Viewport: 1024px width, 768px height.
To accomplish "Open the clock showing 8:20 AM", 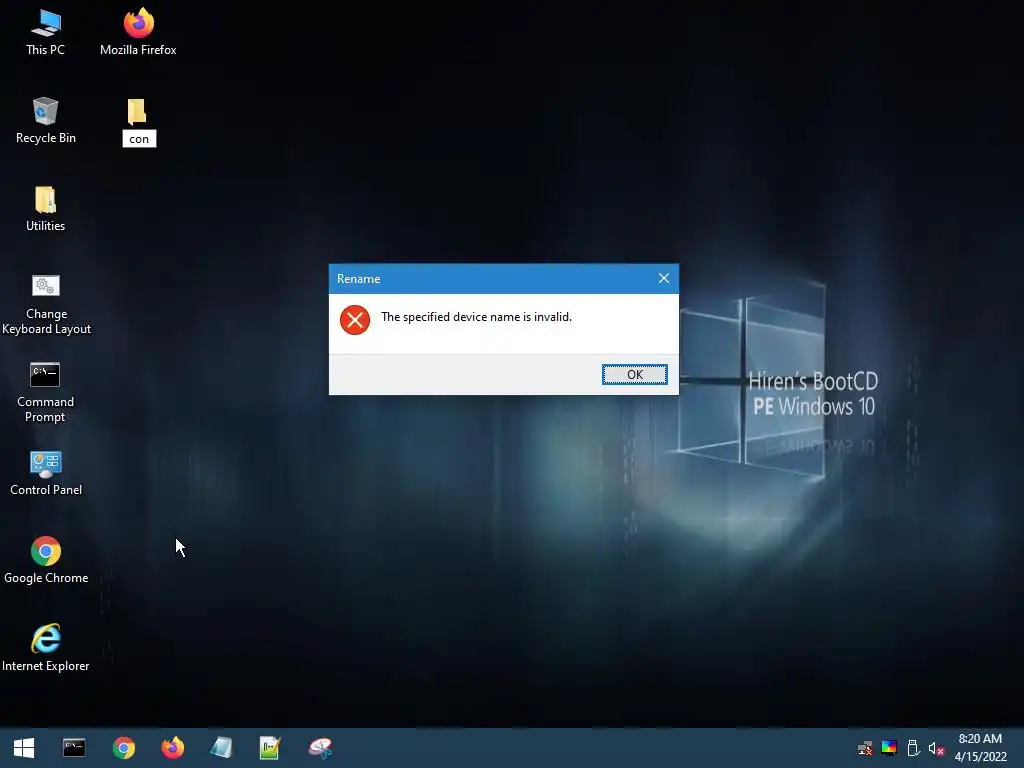I will (980, 748).
